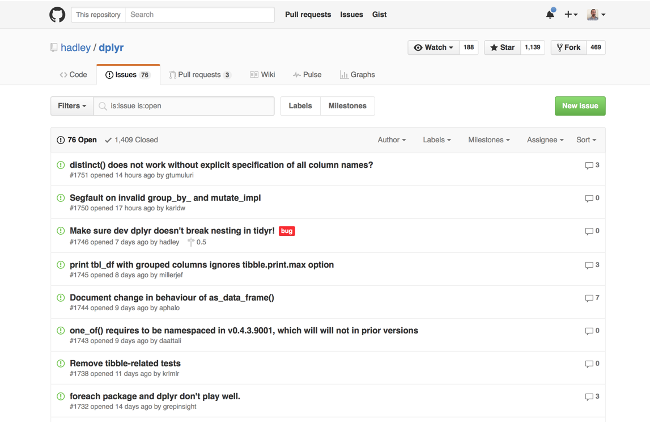Open Issues in top navigation
Viewport: 650px width, 422px height.
pos(352,15)
